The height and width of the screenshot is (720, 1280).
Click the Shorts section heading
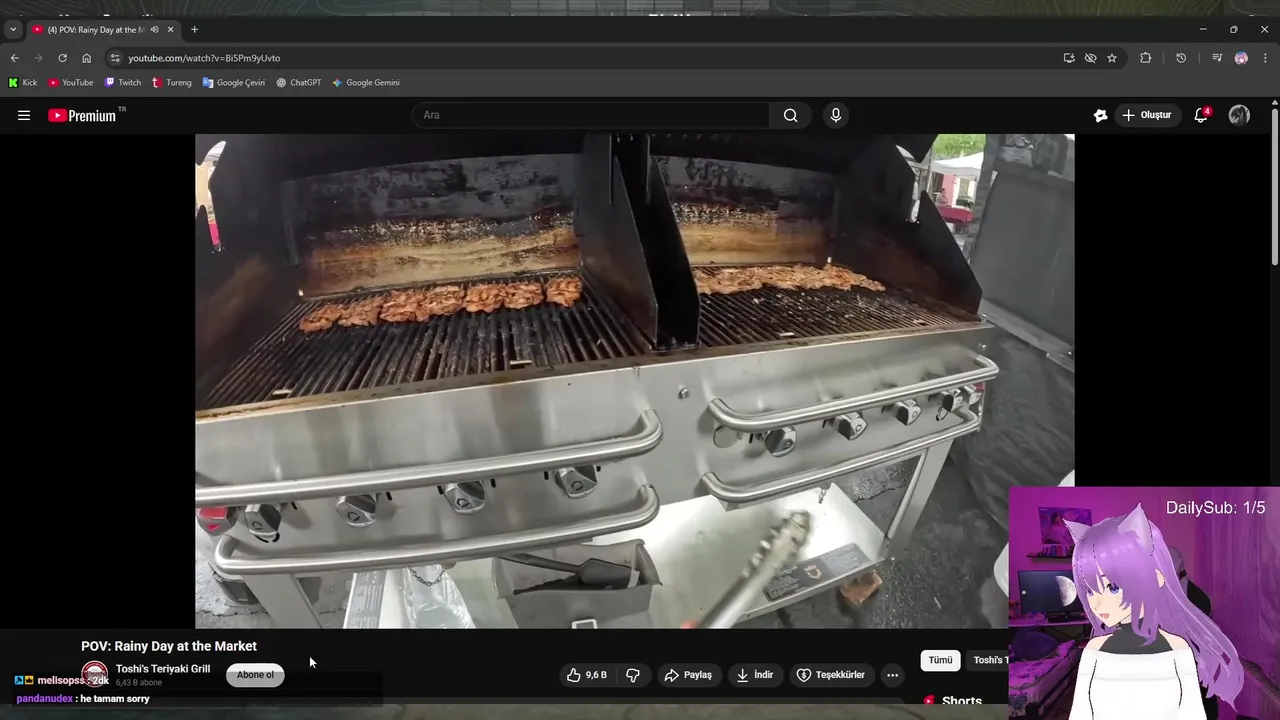coord(962,701)
